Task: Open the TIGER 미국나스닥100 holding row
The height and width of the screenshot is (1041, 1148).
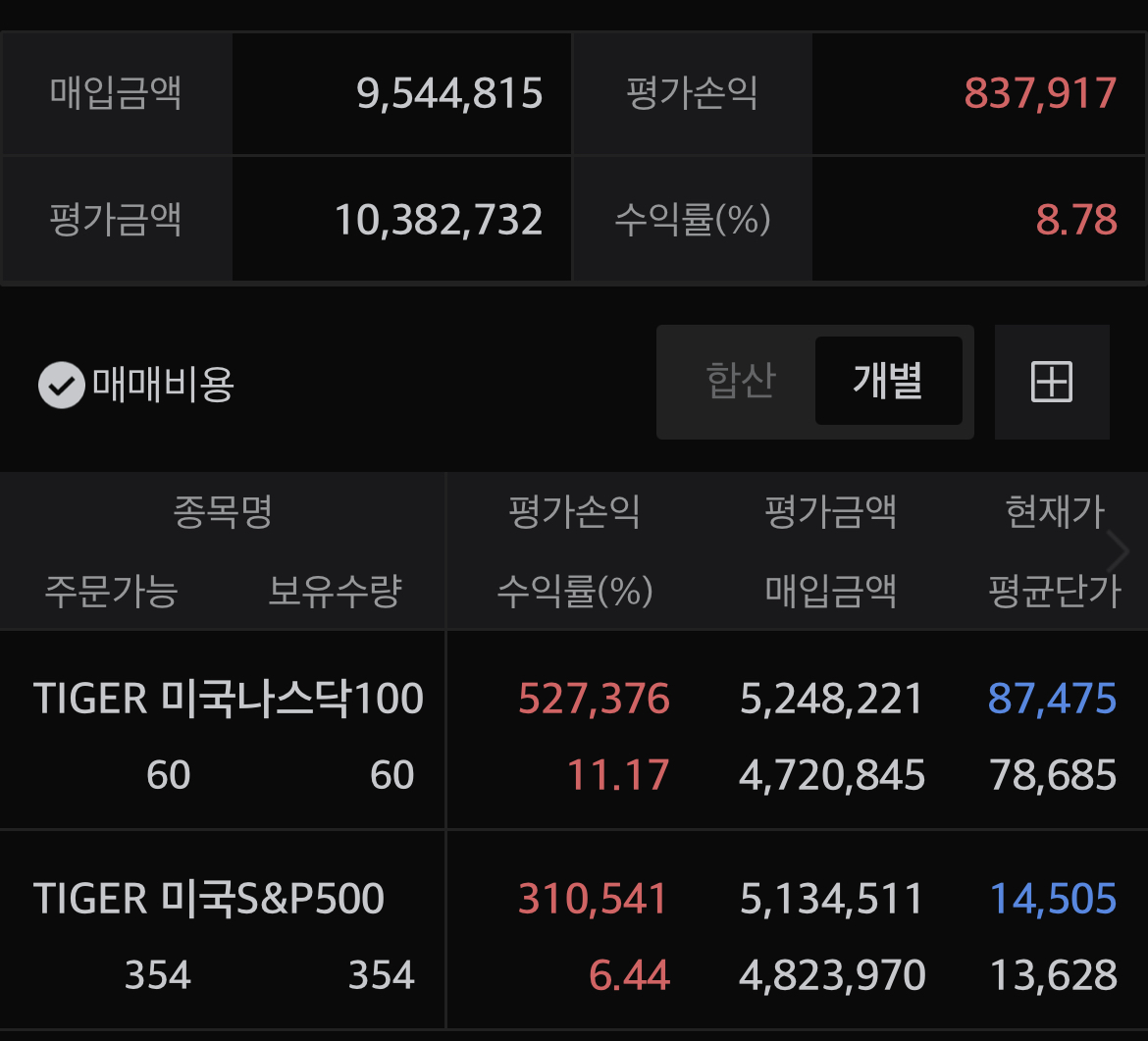Action: point(574,731)
